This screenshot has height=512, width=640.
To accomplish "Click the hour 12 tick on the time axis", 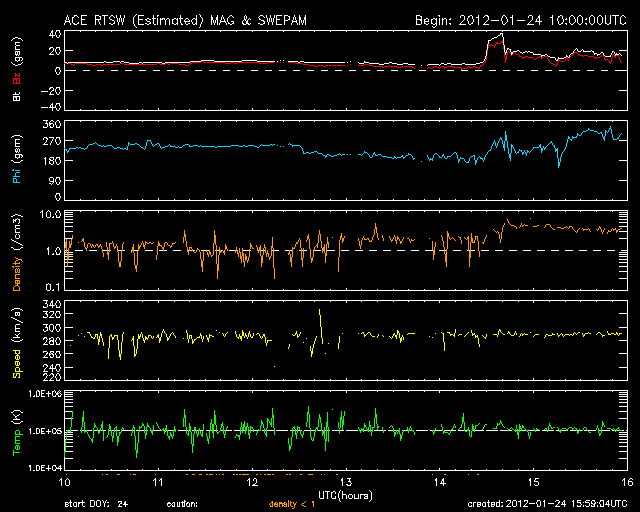I will click(x=251, y=481).
